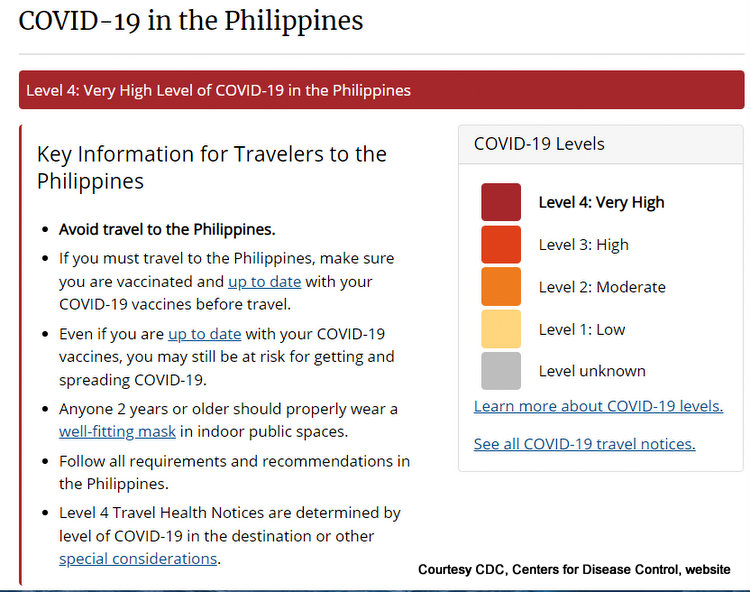This screenshot has width=750, height=592.
Task: Click 'Follow all requirements and recommendations' bullet
Action: click(x=234, y=472)
